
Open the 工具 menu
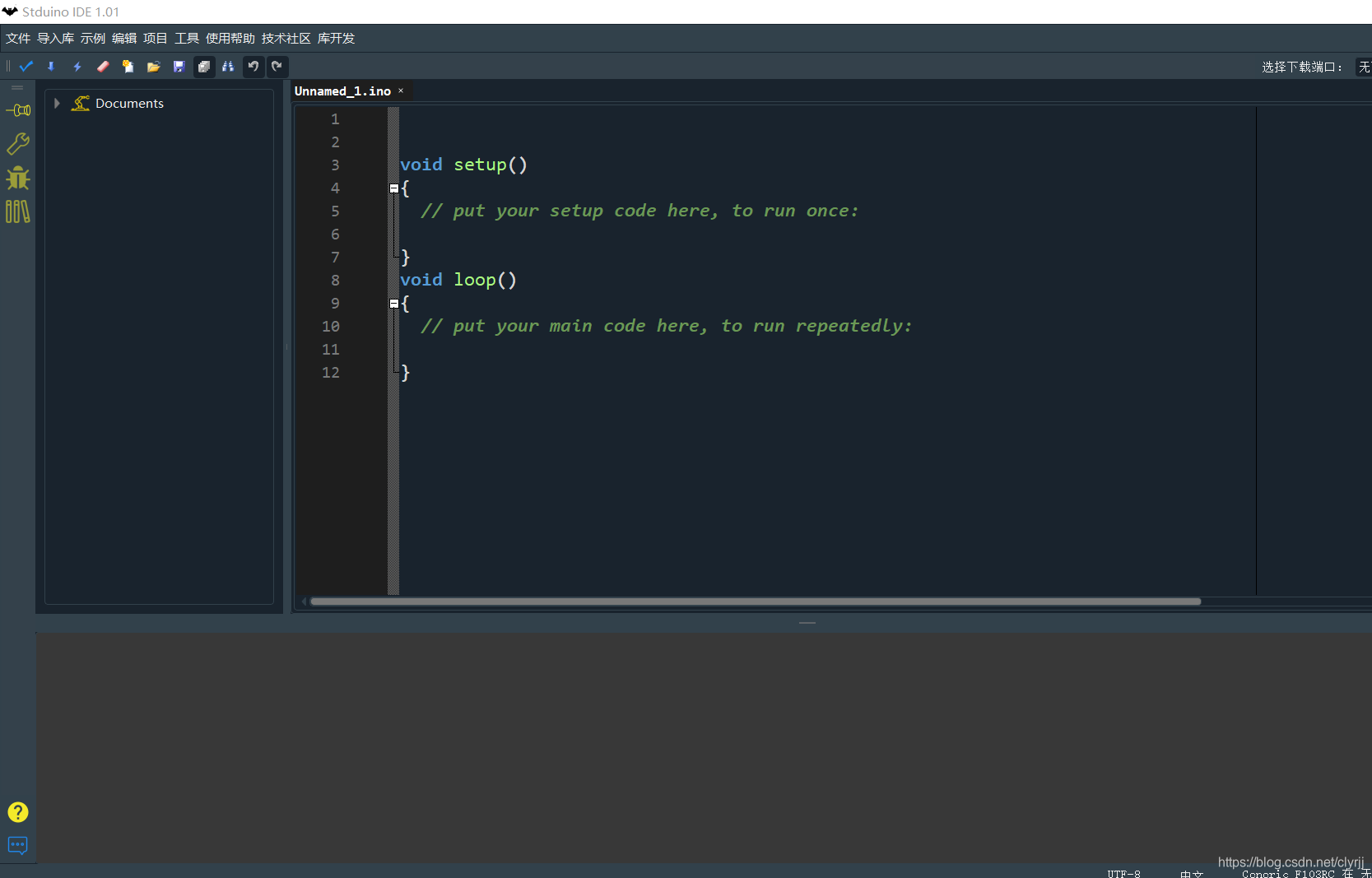tap(187, 39)
